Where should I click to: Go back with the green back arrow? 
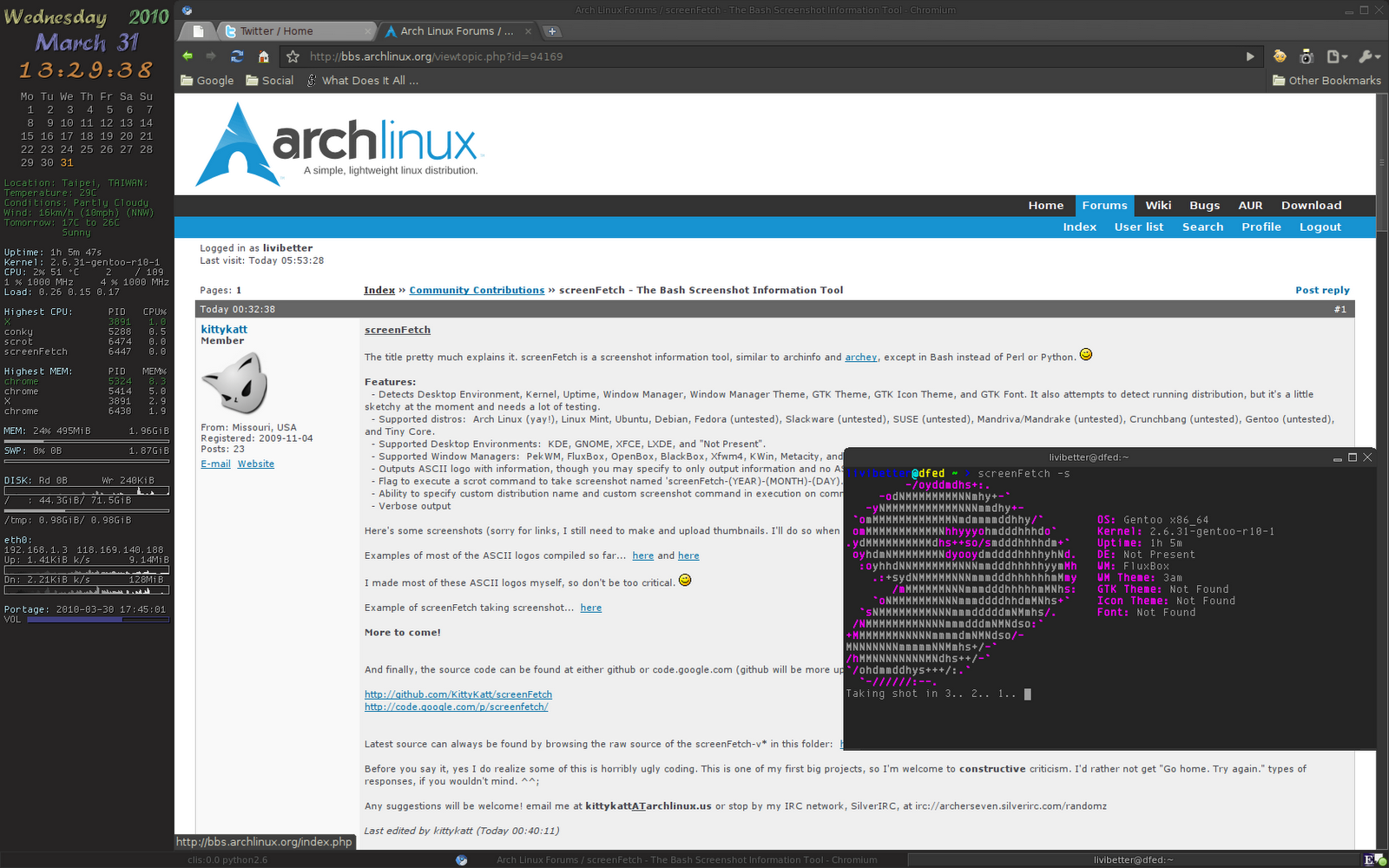(x=188, y=56)
